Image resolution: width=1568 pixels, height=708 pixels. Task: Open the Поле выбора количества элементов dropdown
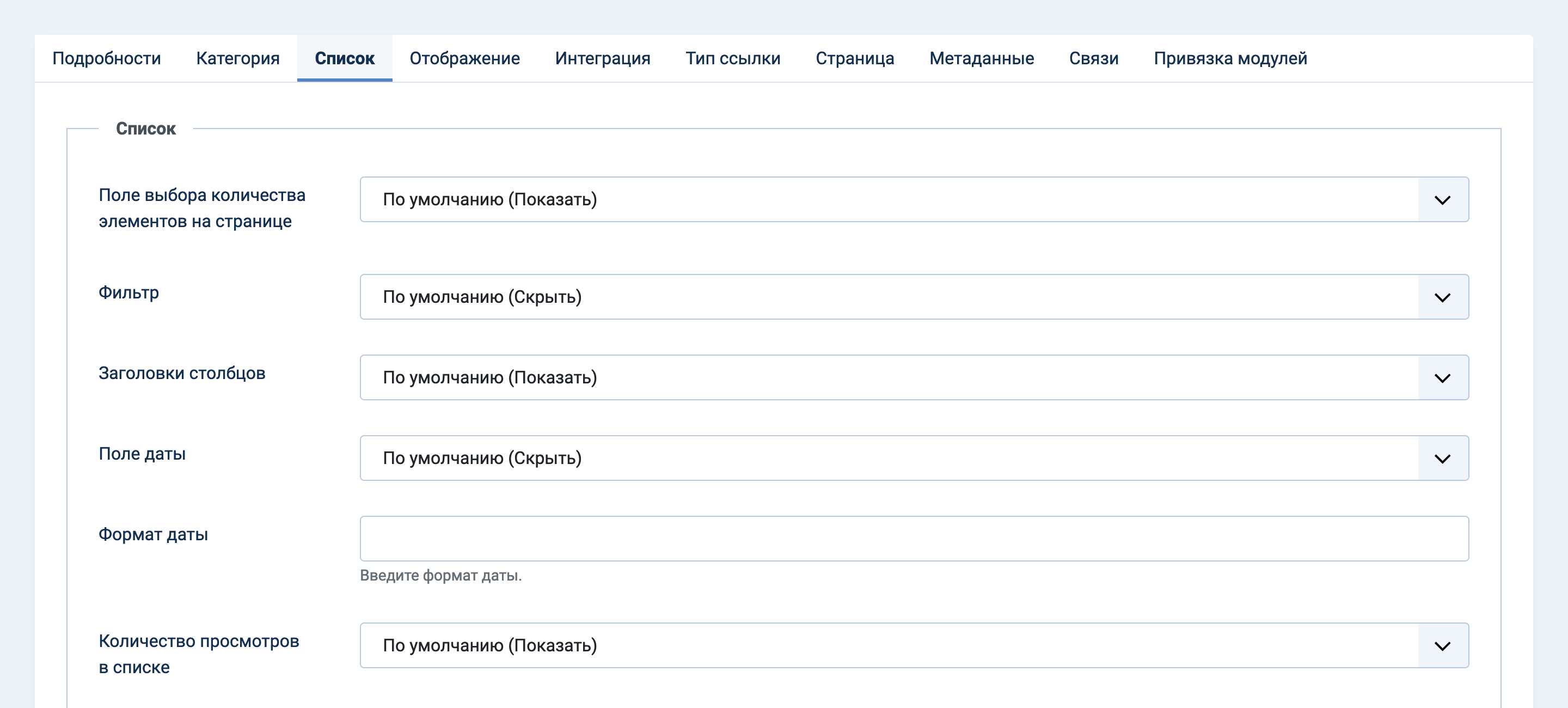[x=914, y=200]
